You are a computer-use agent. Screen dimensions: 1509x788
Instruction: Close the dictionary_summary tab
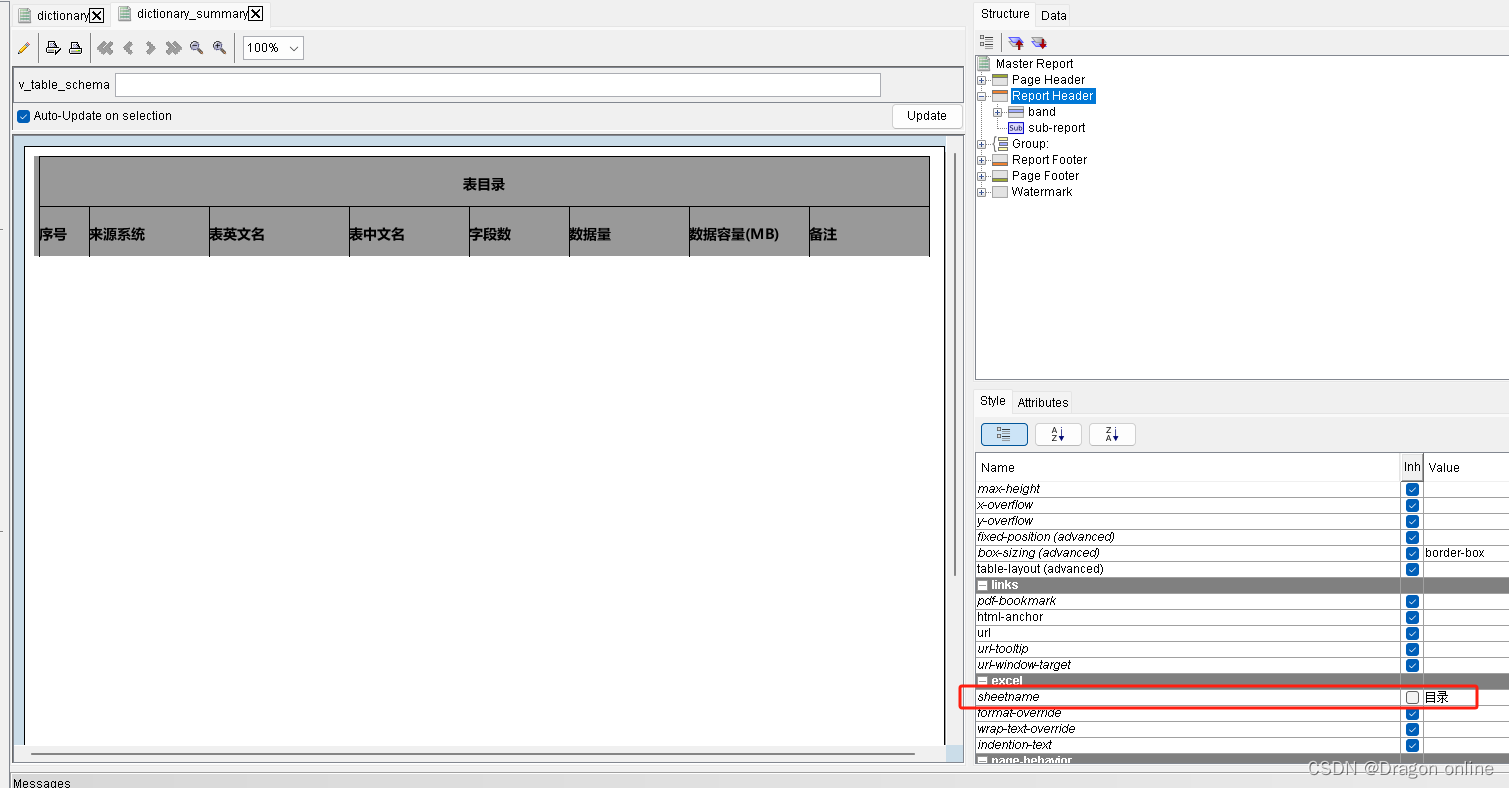click(x=256, y=13)
